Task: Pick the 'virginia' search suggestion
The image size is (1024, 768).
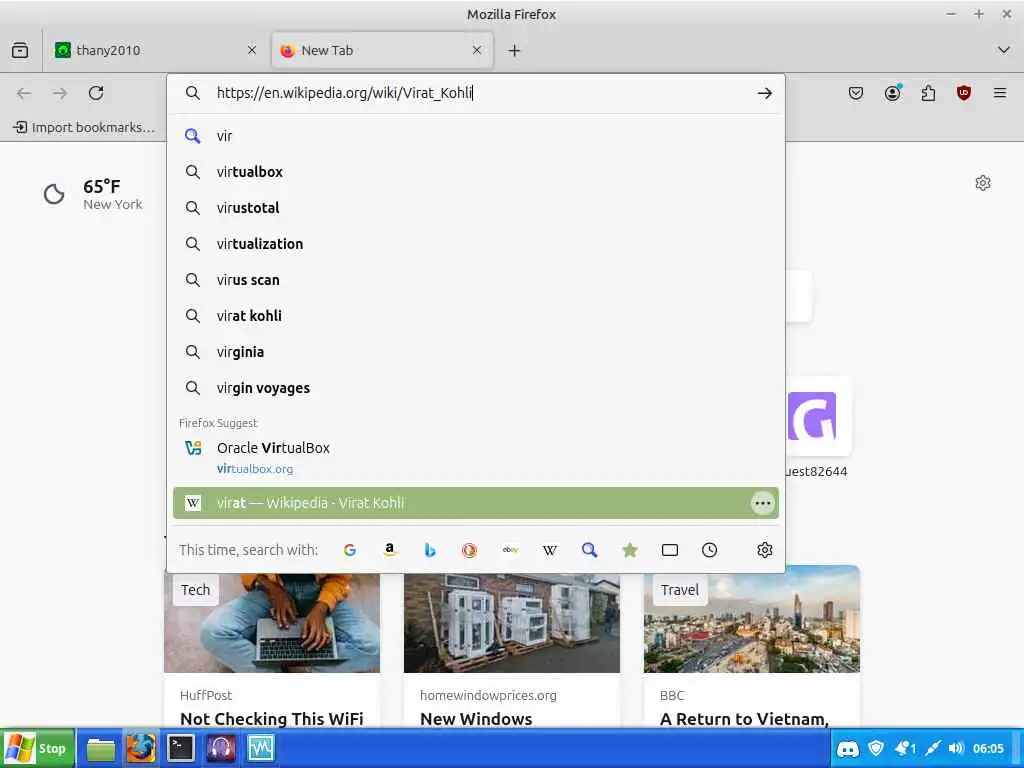Action: tap(476, 352)
